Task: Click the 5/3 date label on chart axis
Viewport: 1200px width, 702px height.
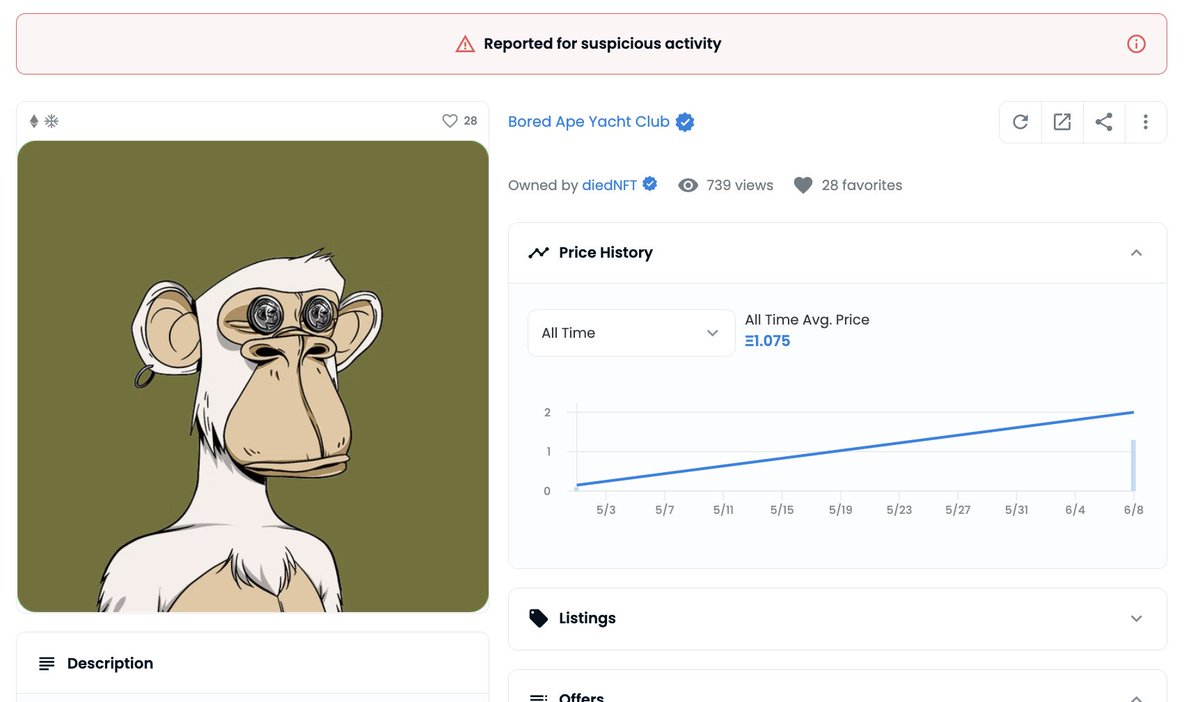Action: point(606,510)
